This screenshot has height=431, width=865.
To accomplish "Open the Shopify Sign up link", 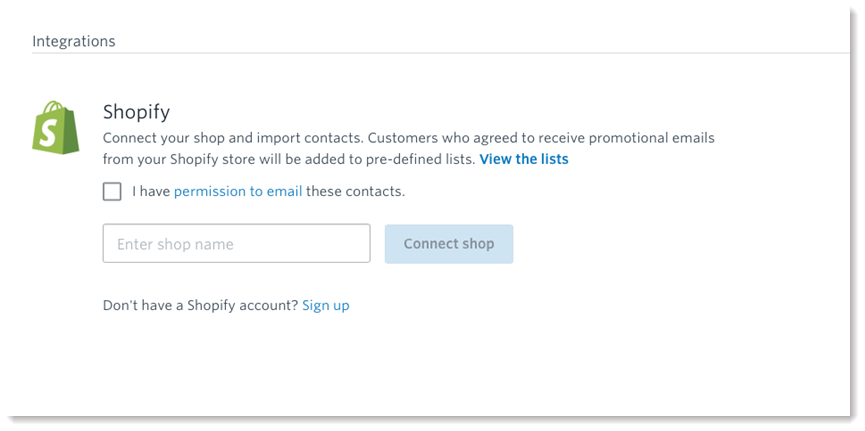I will [325, 306].
